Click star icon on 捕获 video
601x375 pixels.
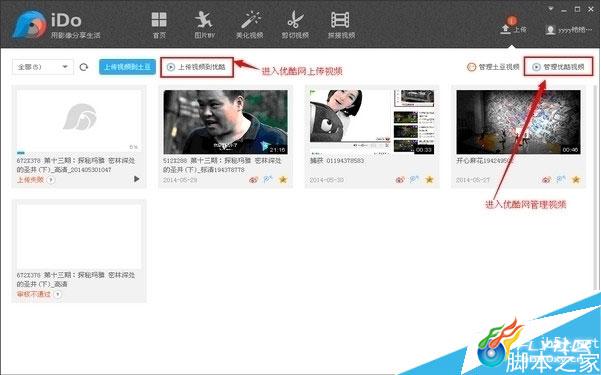pyautogui.click(x=429, y=179)
